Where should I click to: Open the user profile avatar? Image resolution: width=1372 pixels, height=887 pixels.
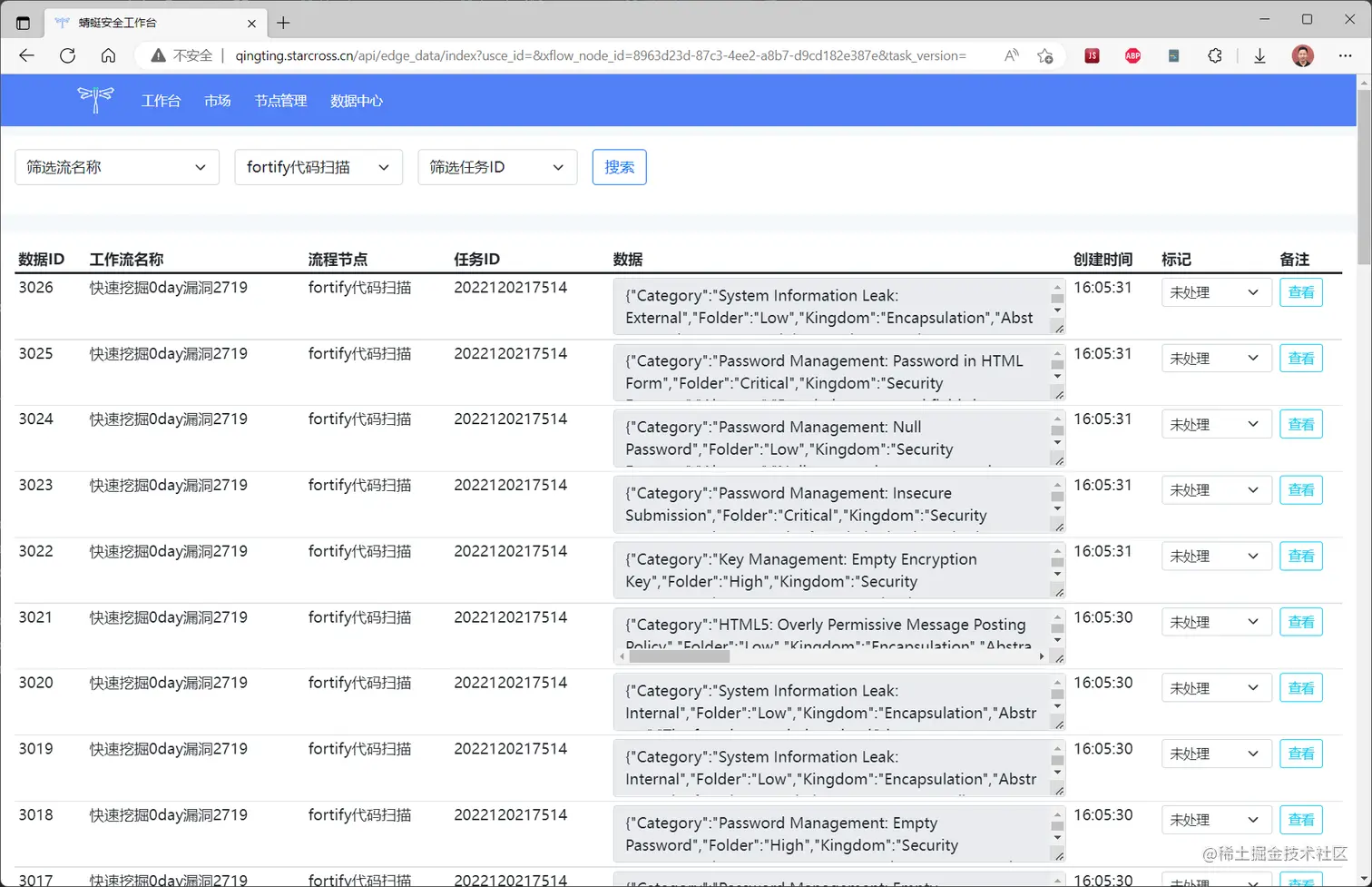pos(1303,55)
